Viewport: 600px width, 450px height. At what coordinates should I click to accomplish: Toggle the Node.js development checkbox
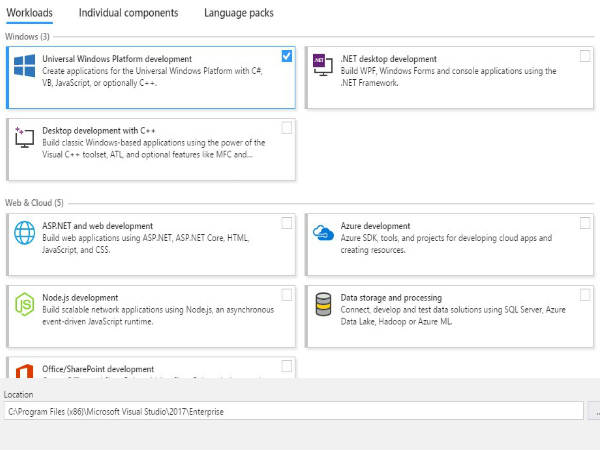287,295
